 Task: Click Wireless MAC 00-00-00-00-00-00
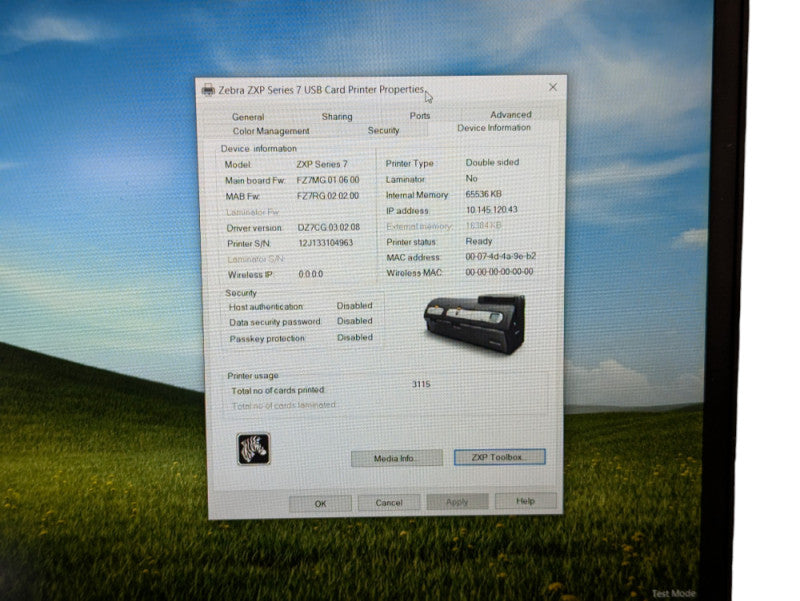(499, 272)
